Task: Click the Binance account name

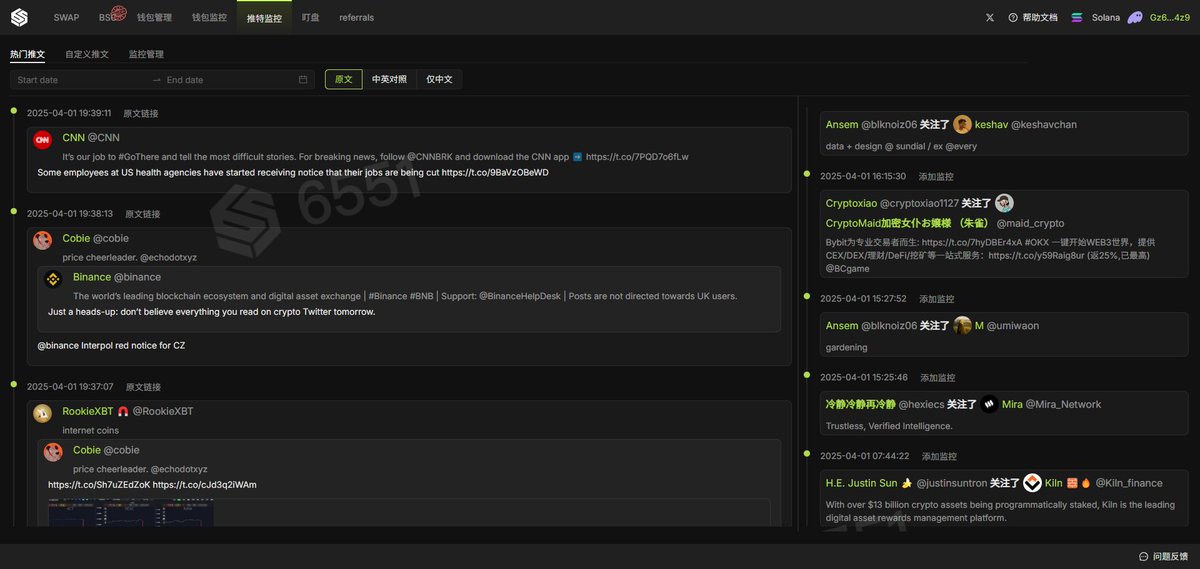Action: 92,277
